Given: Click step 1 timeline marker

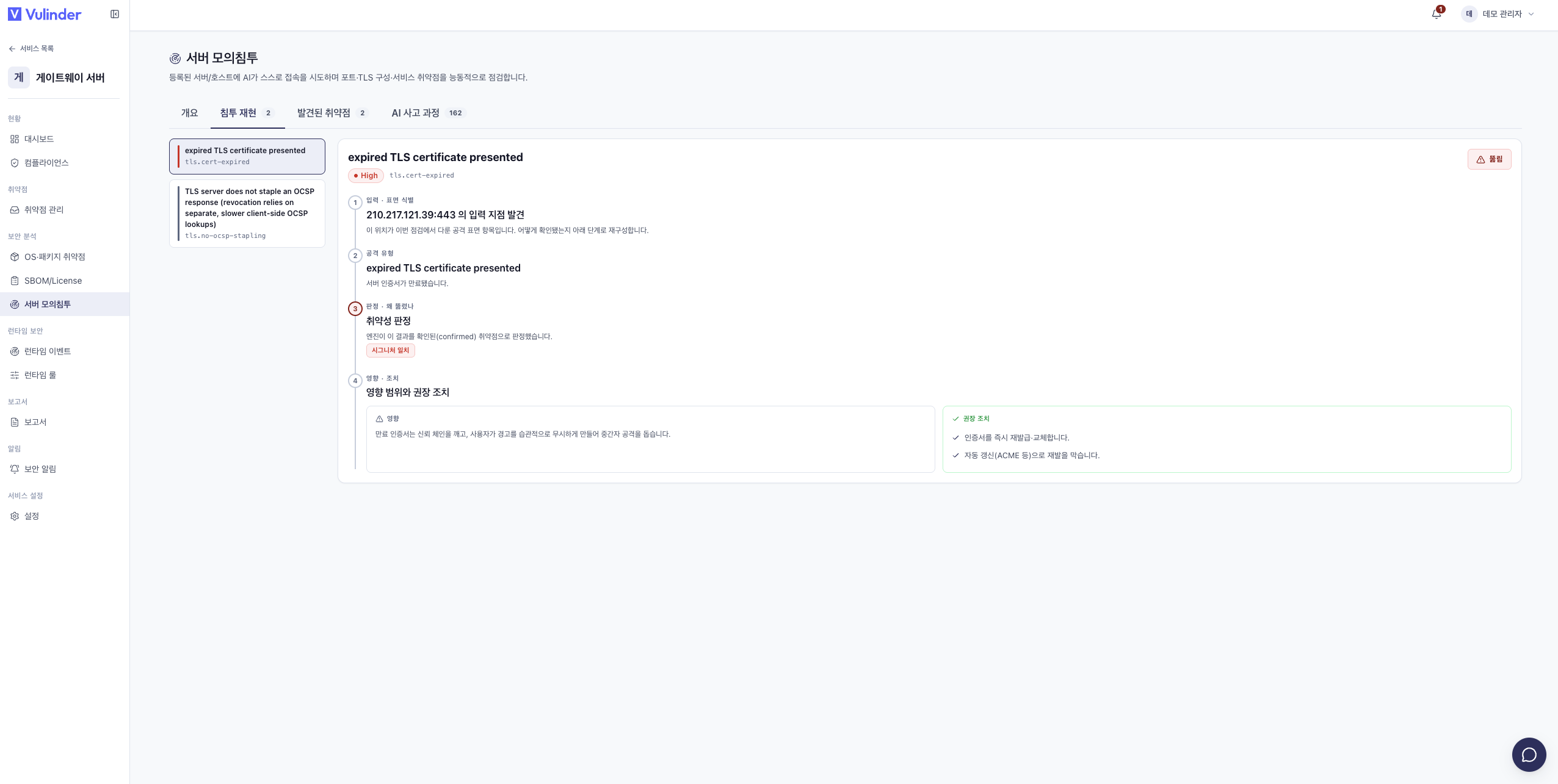Looking at the screenshot, I should (355, 203).
